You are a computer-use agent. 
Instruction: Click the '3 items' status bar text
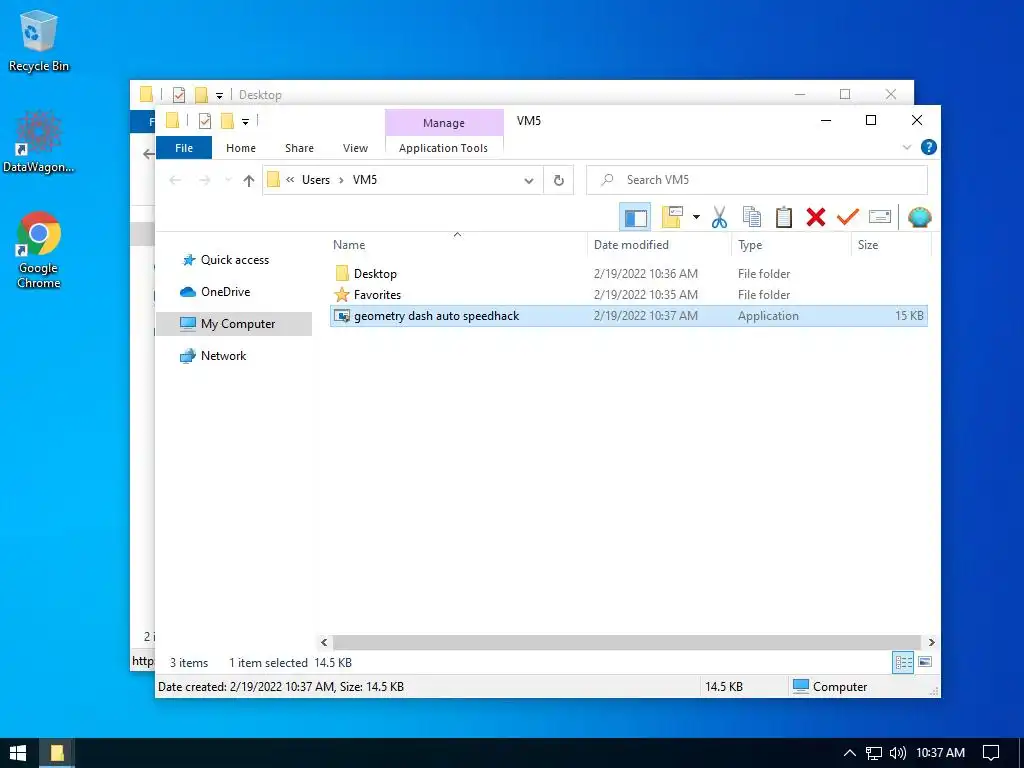pos(189,663)
